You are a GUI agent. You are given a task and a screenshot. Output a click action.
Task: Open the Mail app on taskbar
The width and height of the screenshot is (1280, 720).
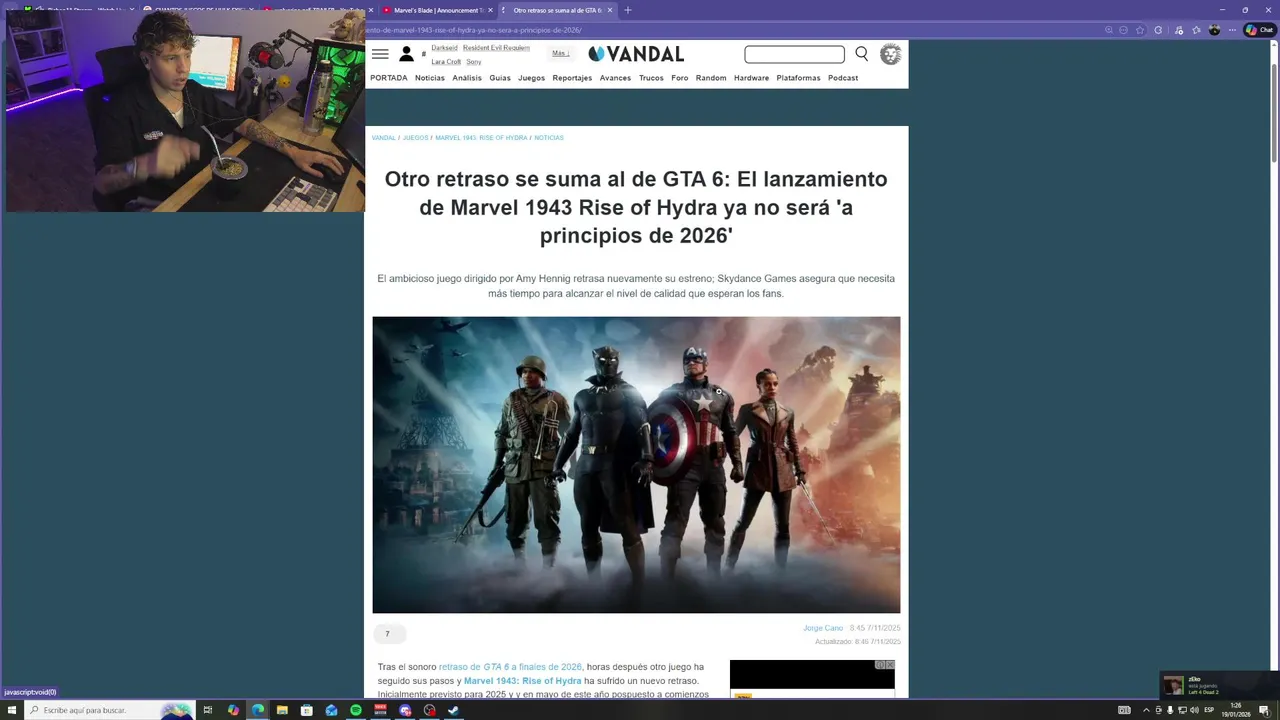click(x=331, y=710)
